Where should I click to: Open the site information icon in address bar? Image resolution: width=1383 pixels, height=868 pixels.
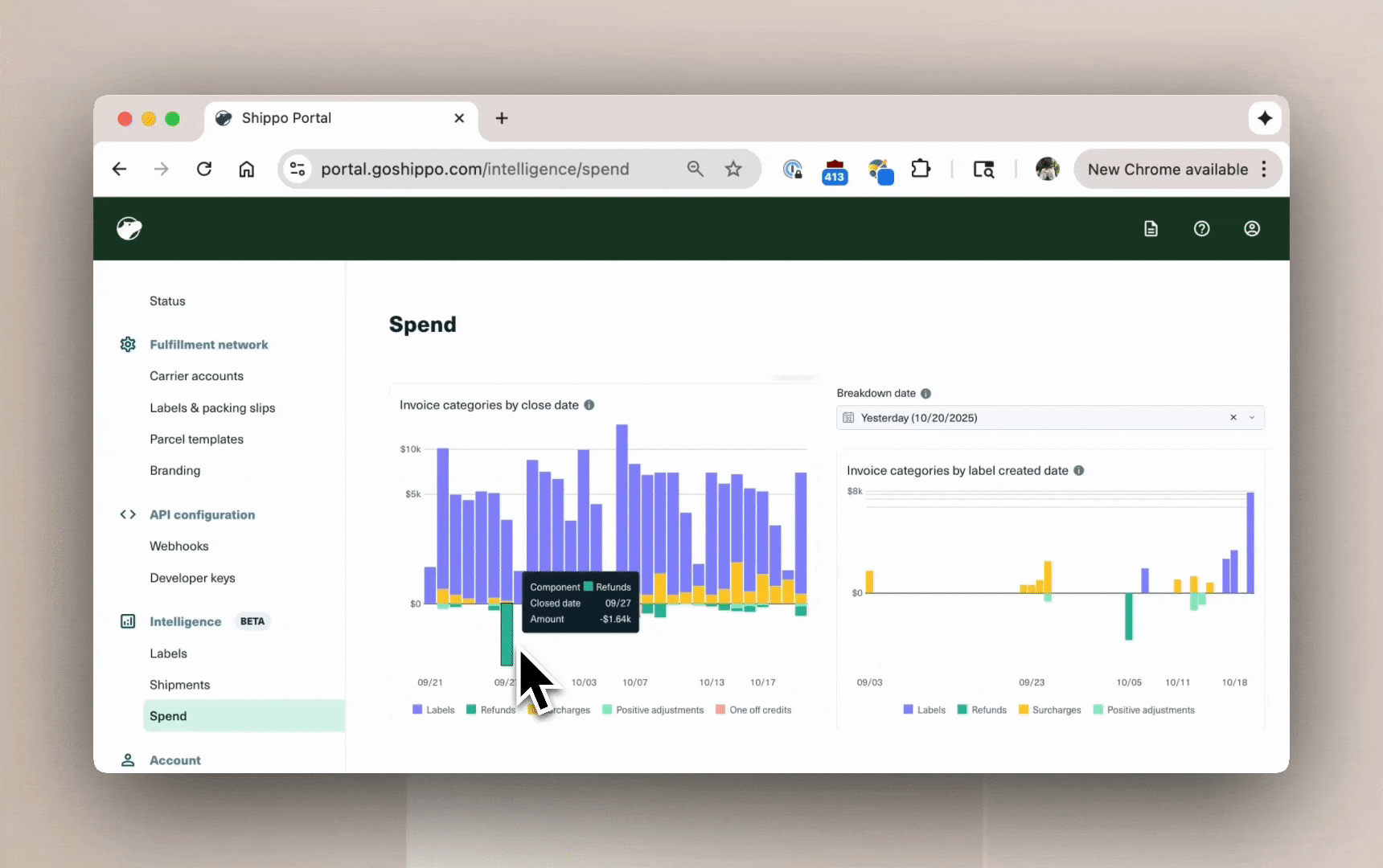[x=298, y=169]
